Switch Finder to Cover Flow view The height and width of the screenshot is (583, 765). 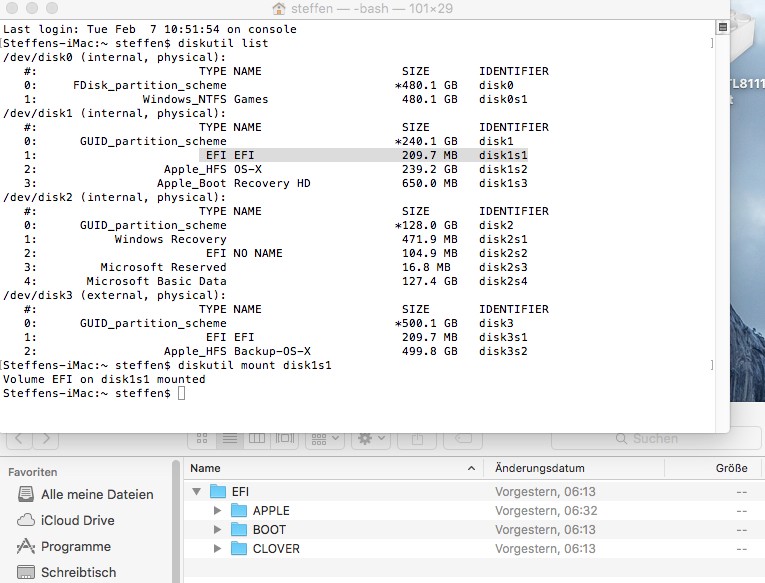pyautogui.click(x=285, y=439)
